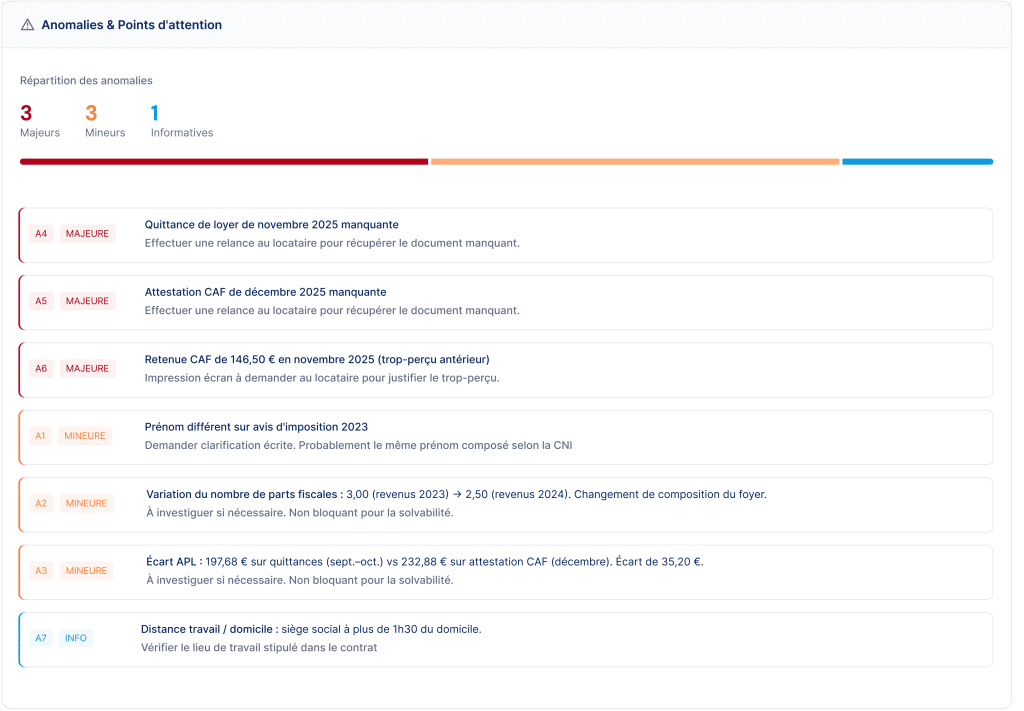Viewport: 1024px width, 711px height.
Task: Click the A5 anomaly ID badge
Action: 41,301
